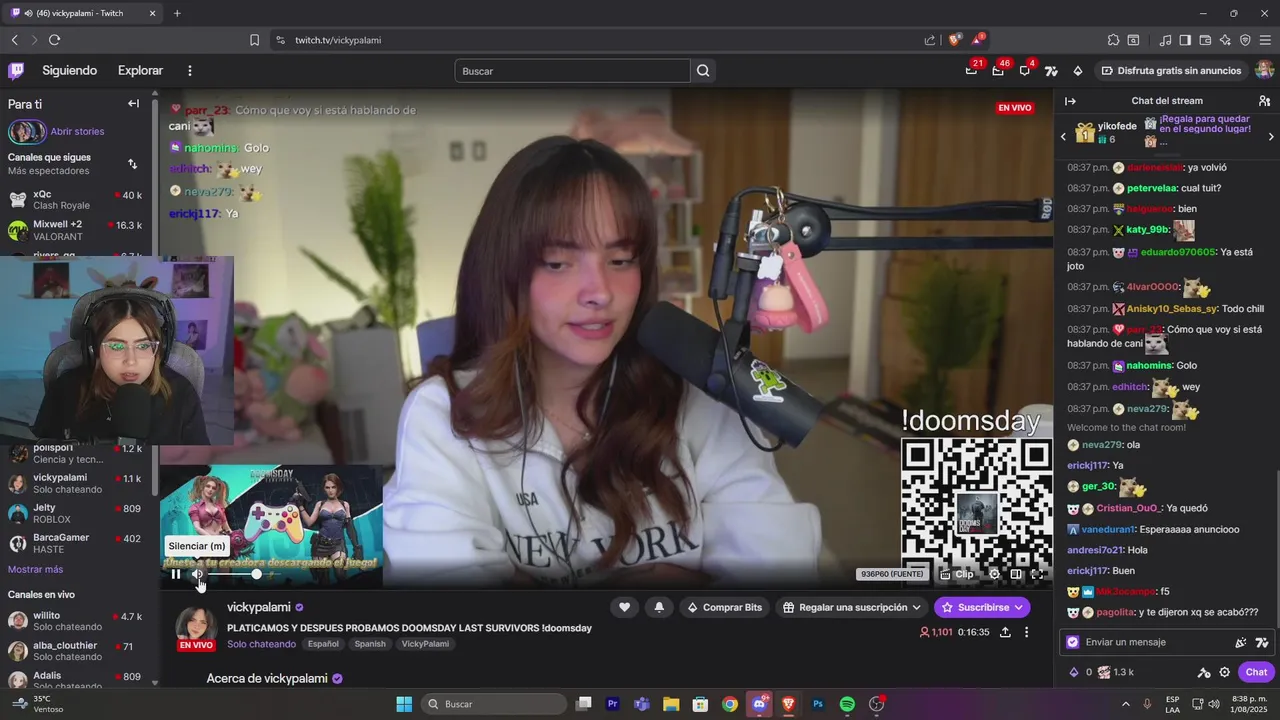The height and width of the screenshot is (720, 1280).
Task: Go to previous gift leaderboard entry
Action: [1063, 136]
